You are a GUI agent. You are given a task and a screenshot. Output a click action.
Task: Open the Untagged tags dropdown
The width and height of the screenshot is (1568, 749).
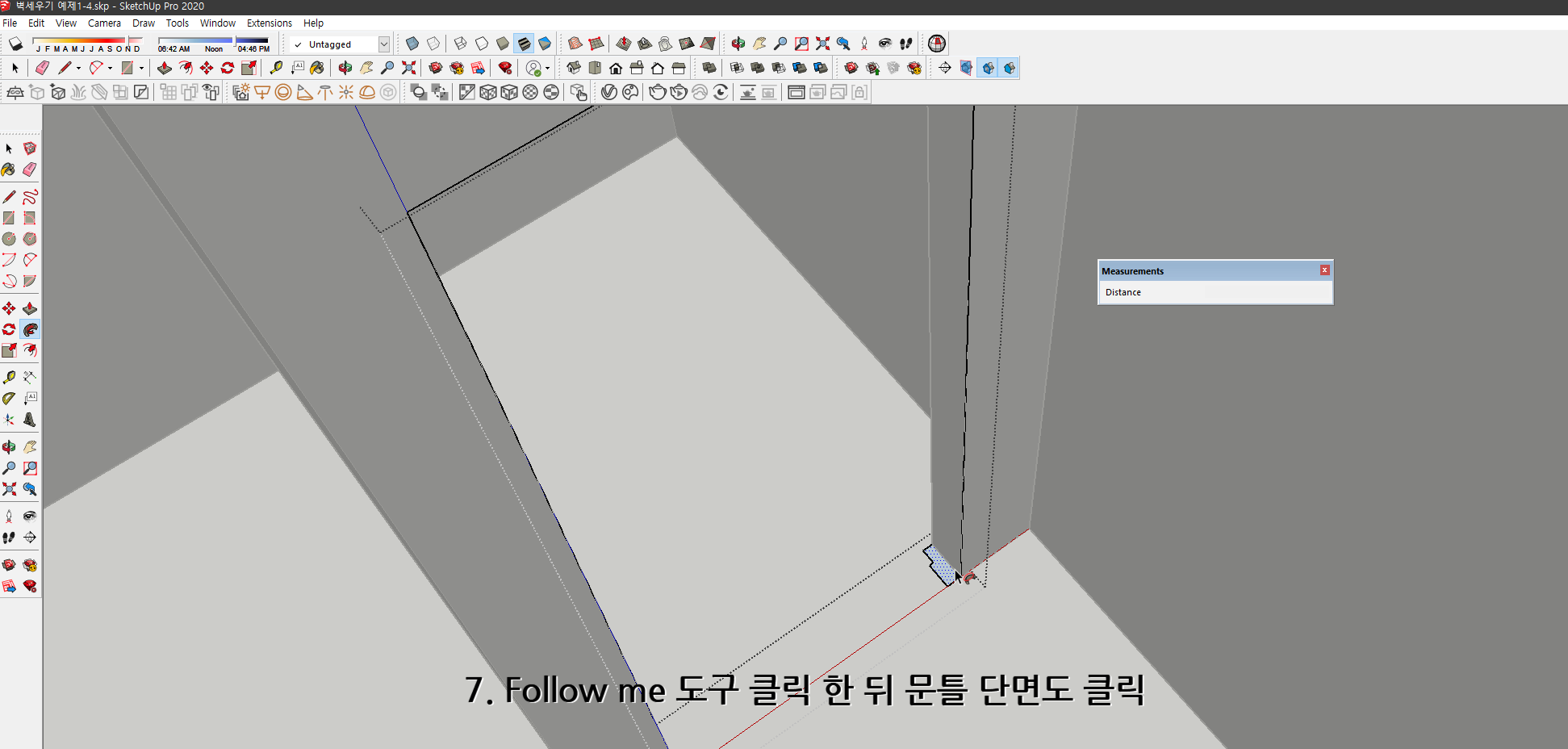(x=384, y=44)
